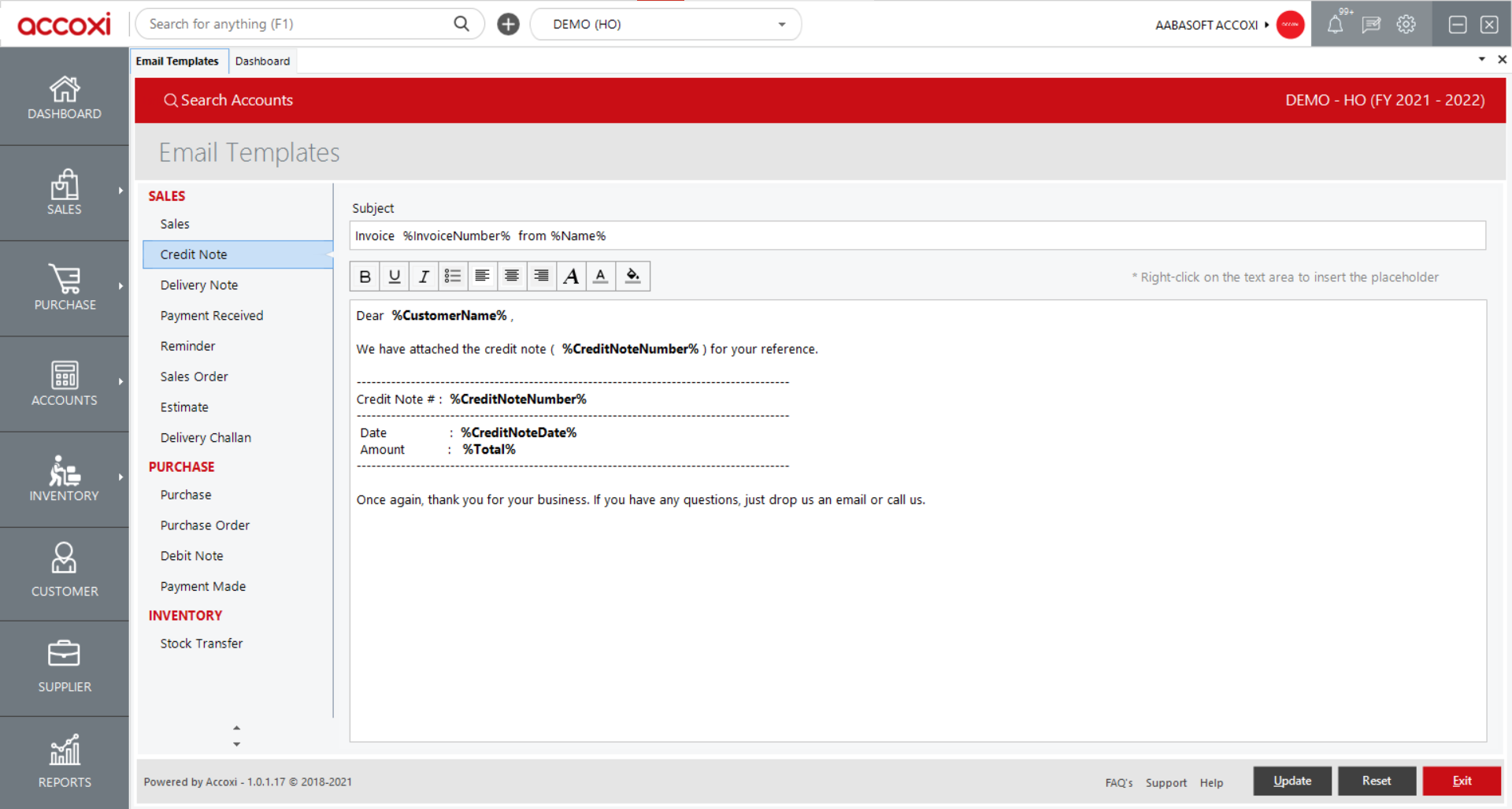
Task: Click Search Accounts in red banner
Action: click(x=228, y=100)
